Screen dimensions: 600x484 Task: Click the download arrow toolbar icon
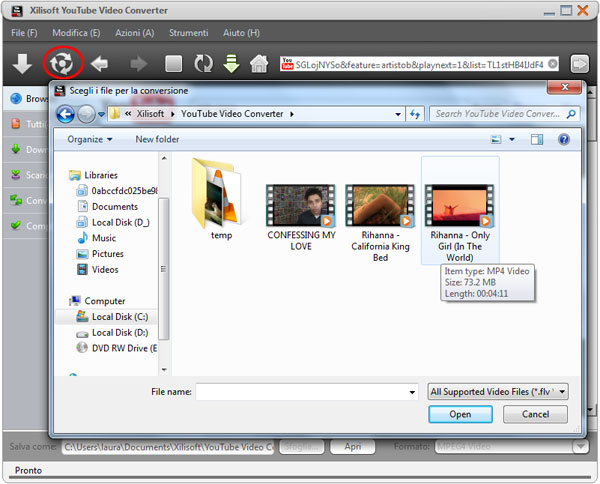click(22, 64)
